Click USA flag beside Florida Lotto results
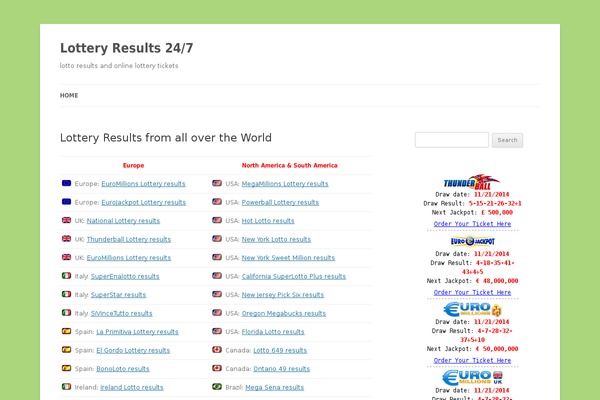This screenshot has height=400, width=600. pyautogui.click(x=217, y=331)
